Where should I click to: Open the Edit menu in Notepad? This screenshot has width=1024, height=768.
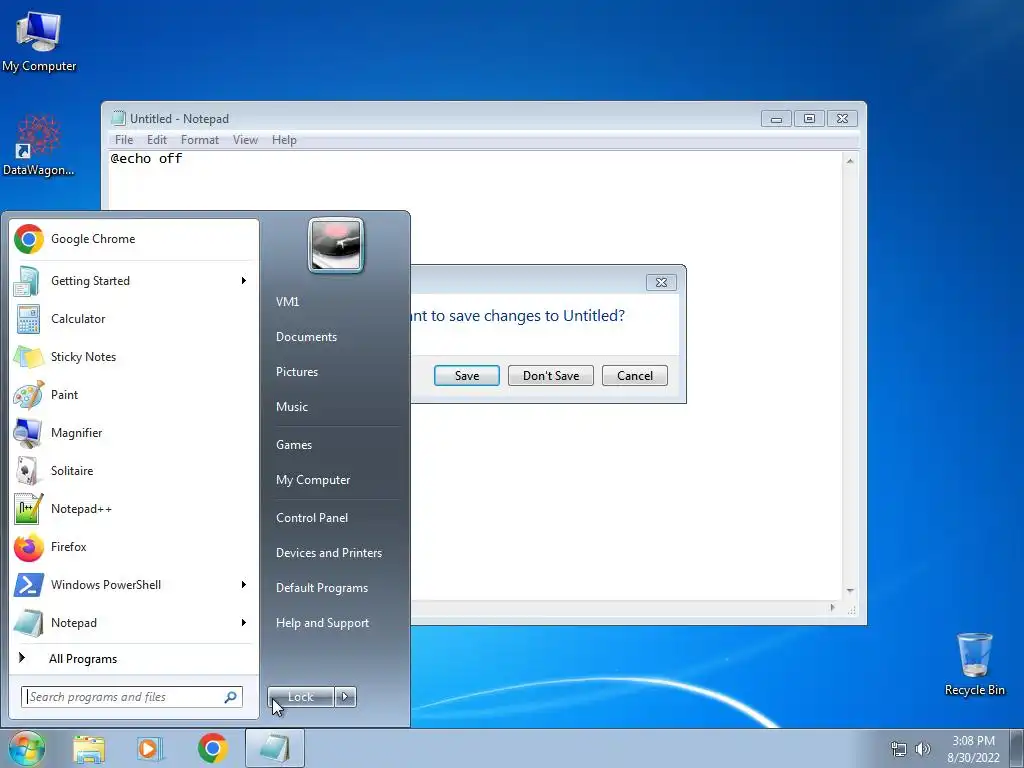[157, 140]
